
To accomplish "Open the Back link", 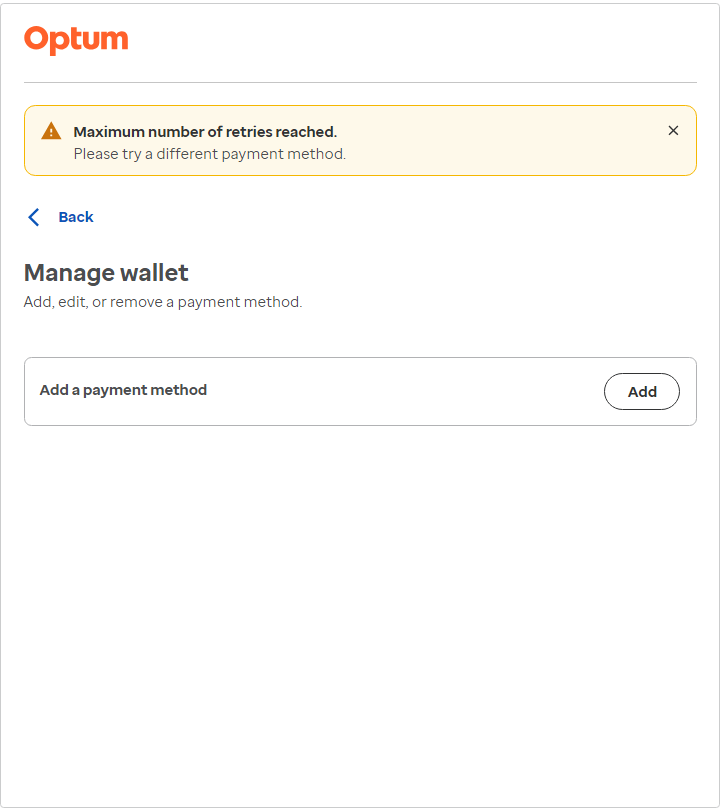I will coord(75,216).
